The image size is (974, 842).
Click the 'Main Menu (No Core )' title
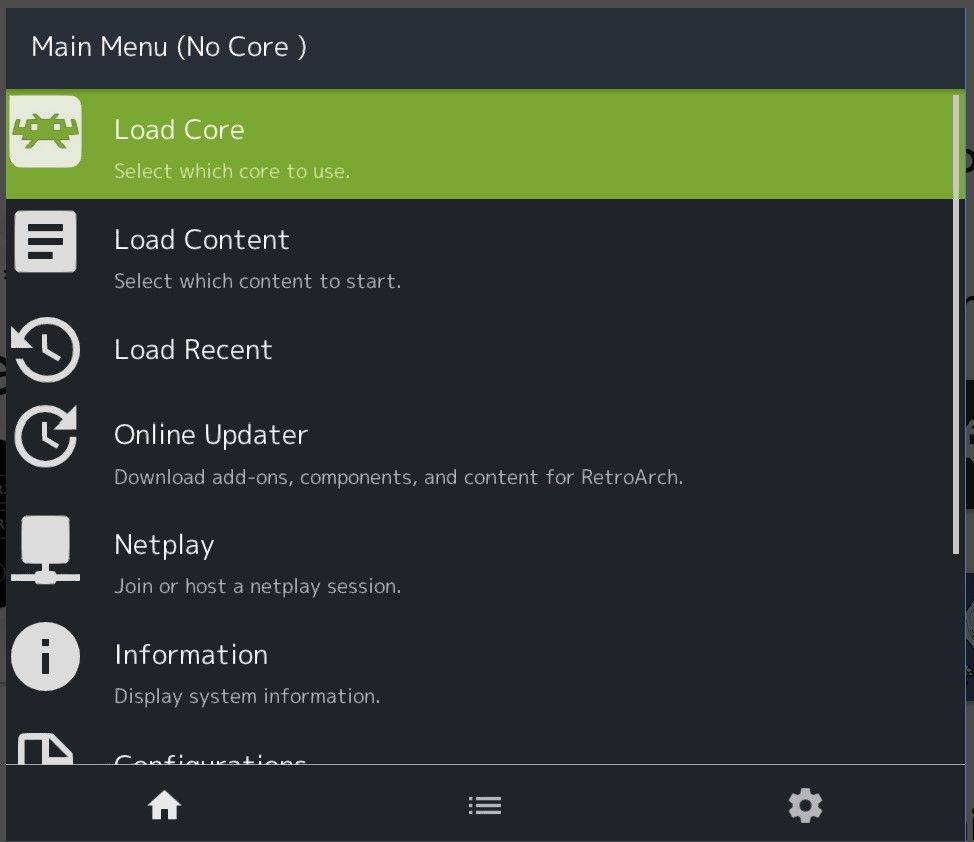(x=168, y=47)
